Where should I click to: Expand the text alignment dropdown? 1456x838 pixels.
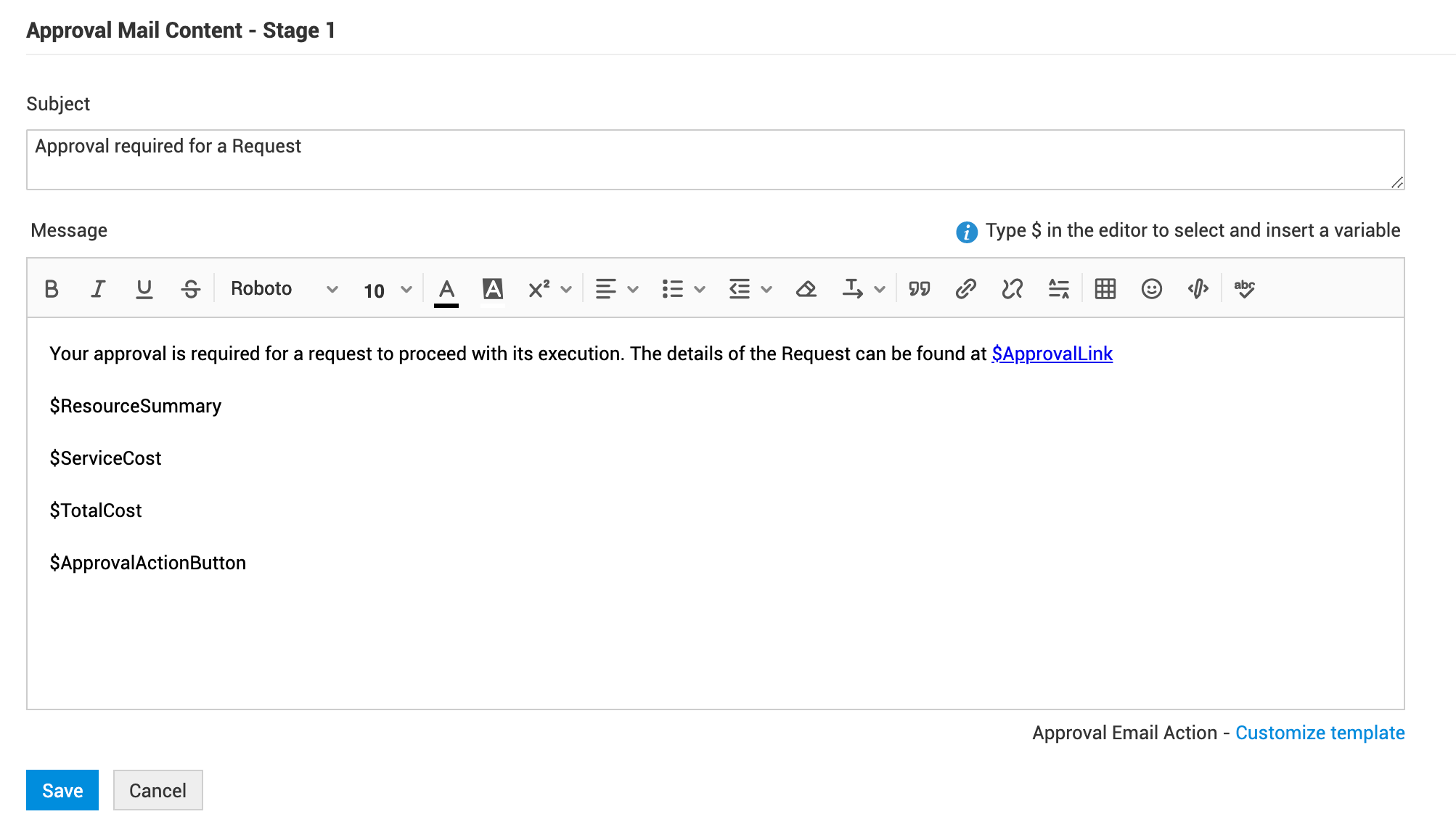click(632, 289)
